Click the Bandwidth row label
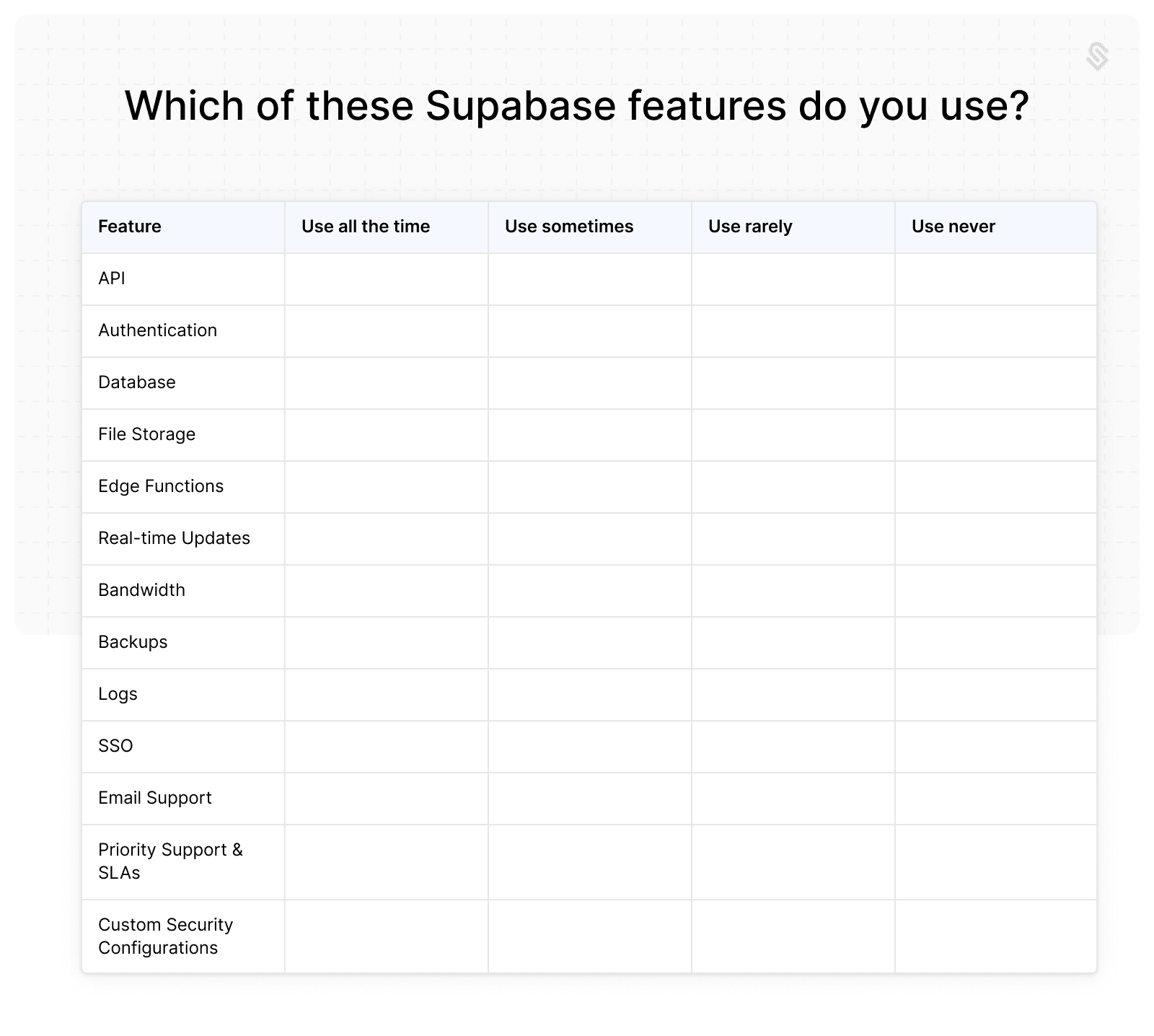 [x=141, y=590]
